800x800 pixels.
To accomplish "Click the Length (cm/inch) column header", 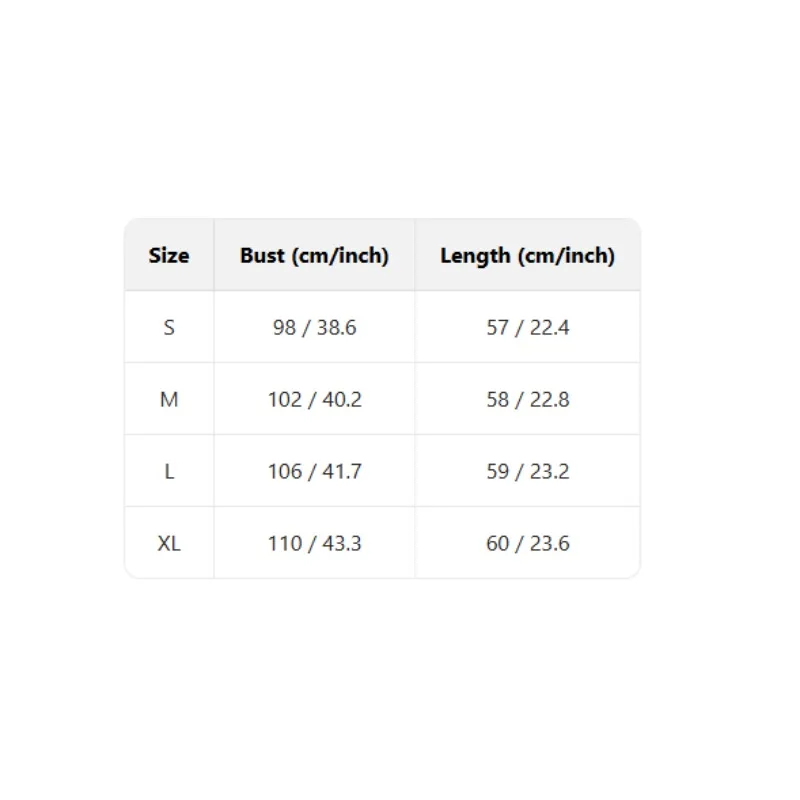I will [528, 255].
